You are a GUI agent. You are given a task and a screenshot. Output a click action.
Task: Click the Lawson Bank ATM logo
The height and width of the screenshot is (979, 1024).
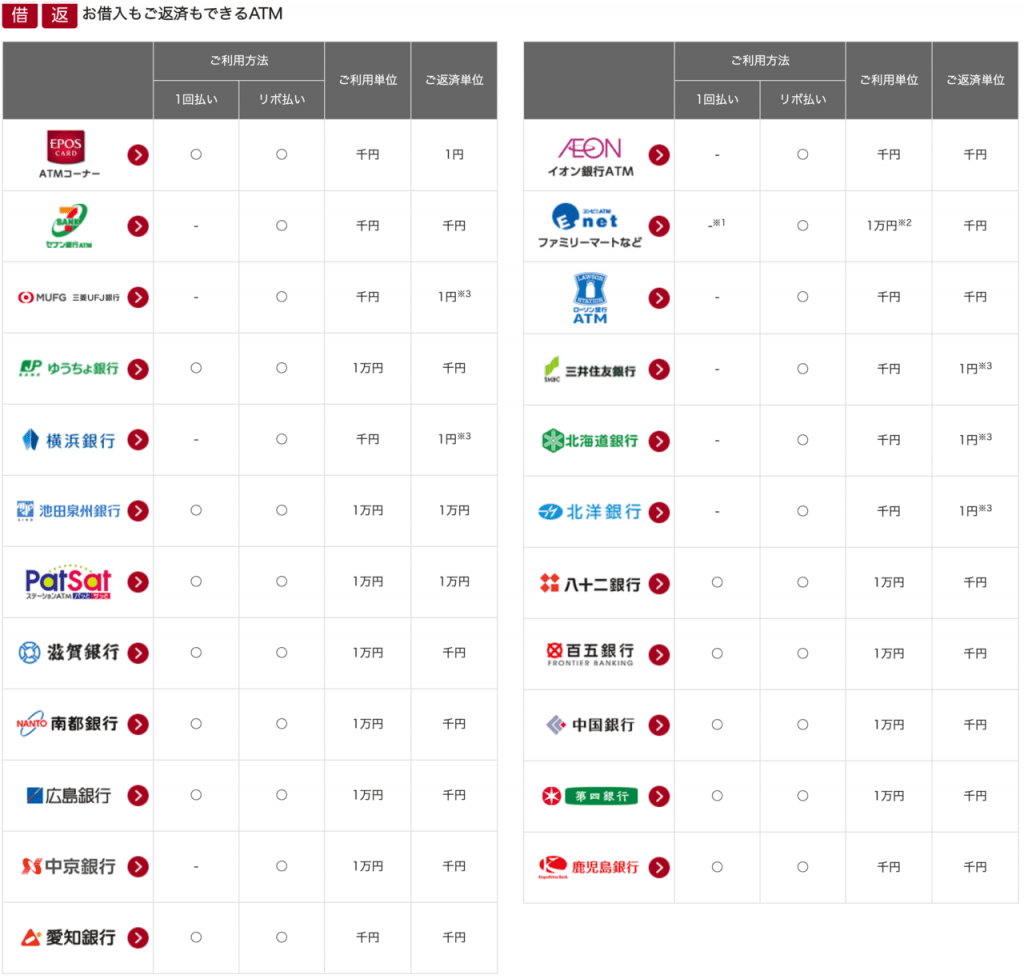pyautogui.click(x=589, y=297)
